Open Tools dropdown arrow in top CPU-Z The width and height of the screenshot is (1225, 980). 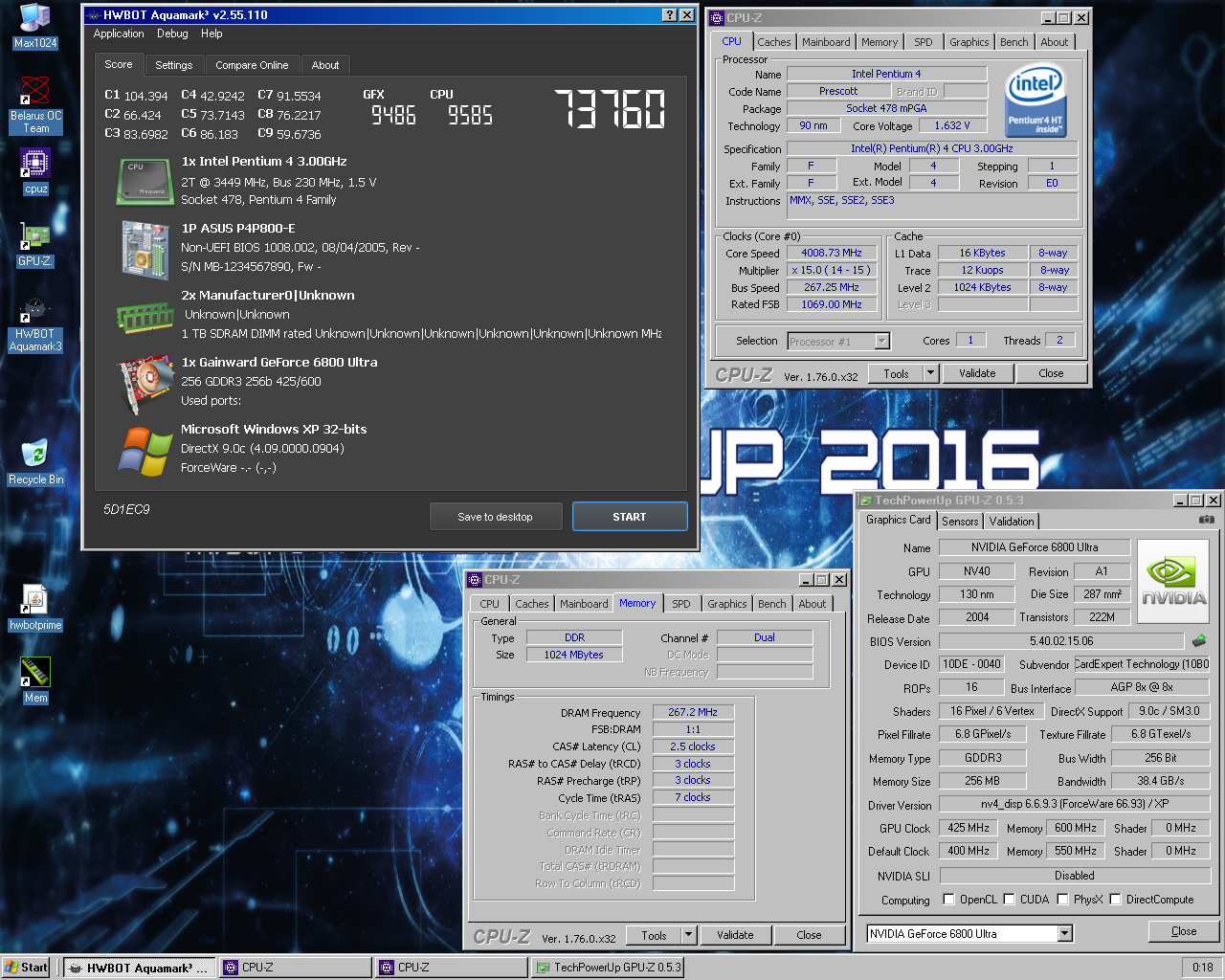[x=930, y=373]
